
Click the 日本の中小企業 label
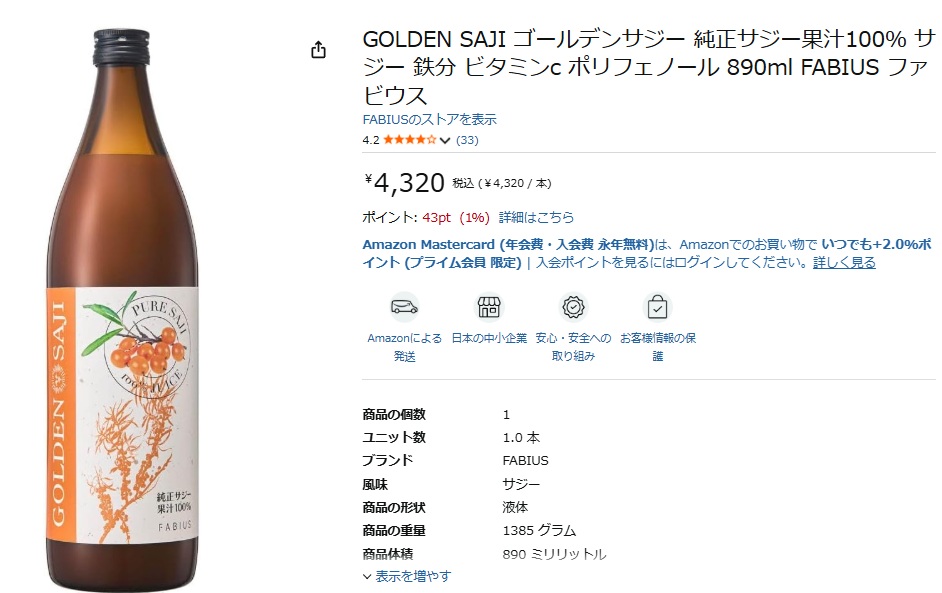coord(489,338)
